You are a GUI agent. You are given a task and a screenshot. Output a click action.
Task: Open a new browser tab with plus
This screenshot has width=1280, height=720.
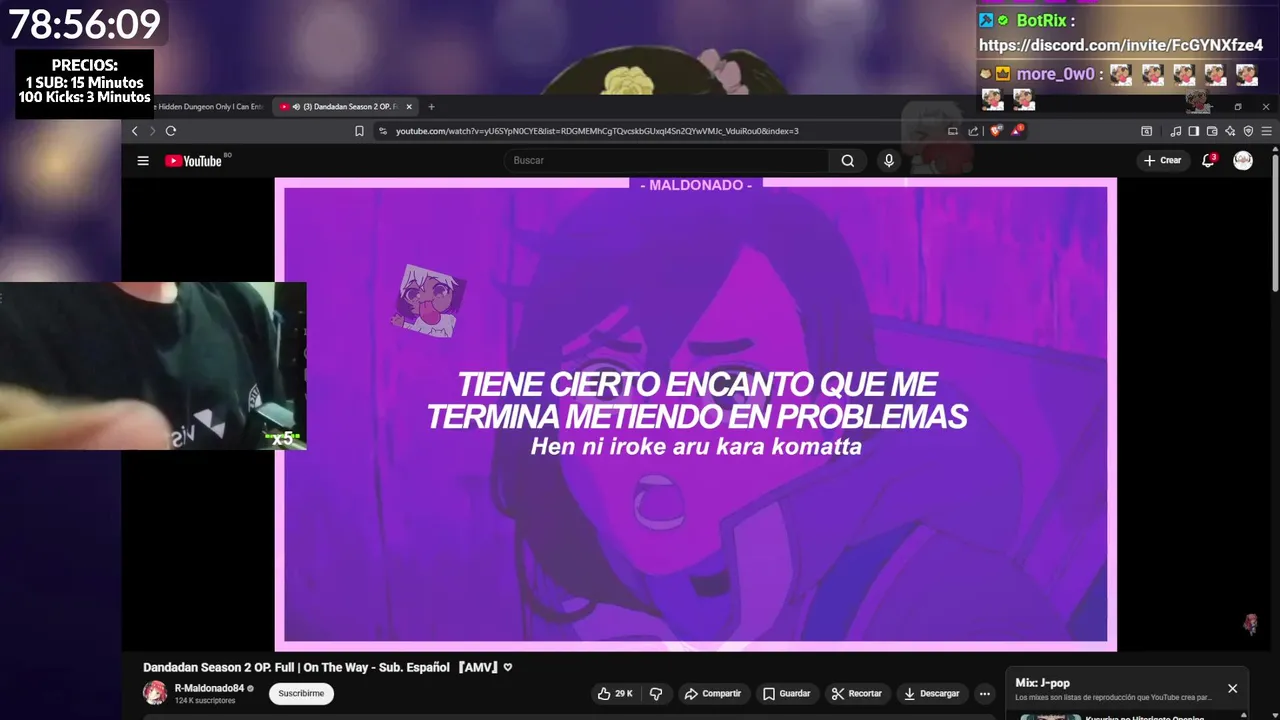pyautogui.click(x=432, y=106)
